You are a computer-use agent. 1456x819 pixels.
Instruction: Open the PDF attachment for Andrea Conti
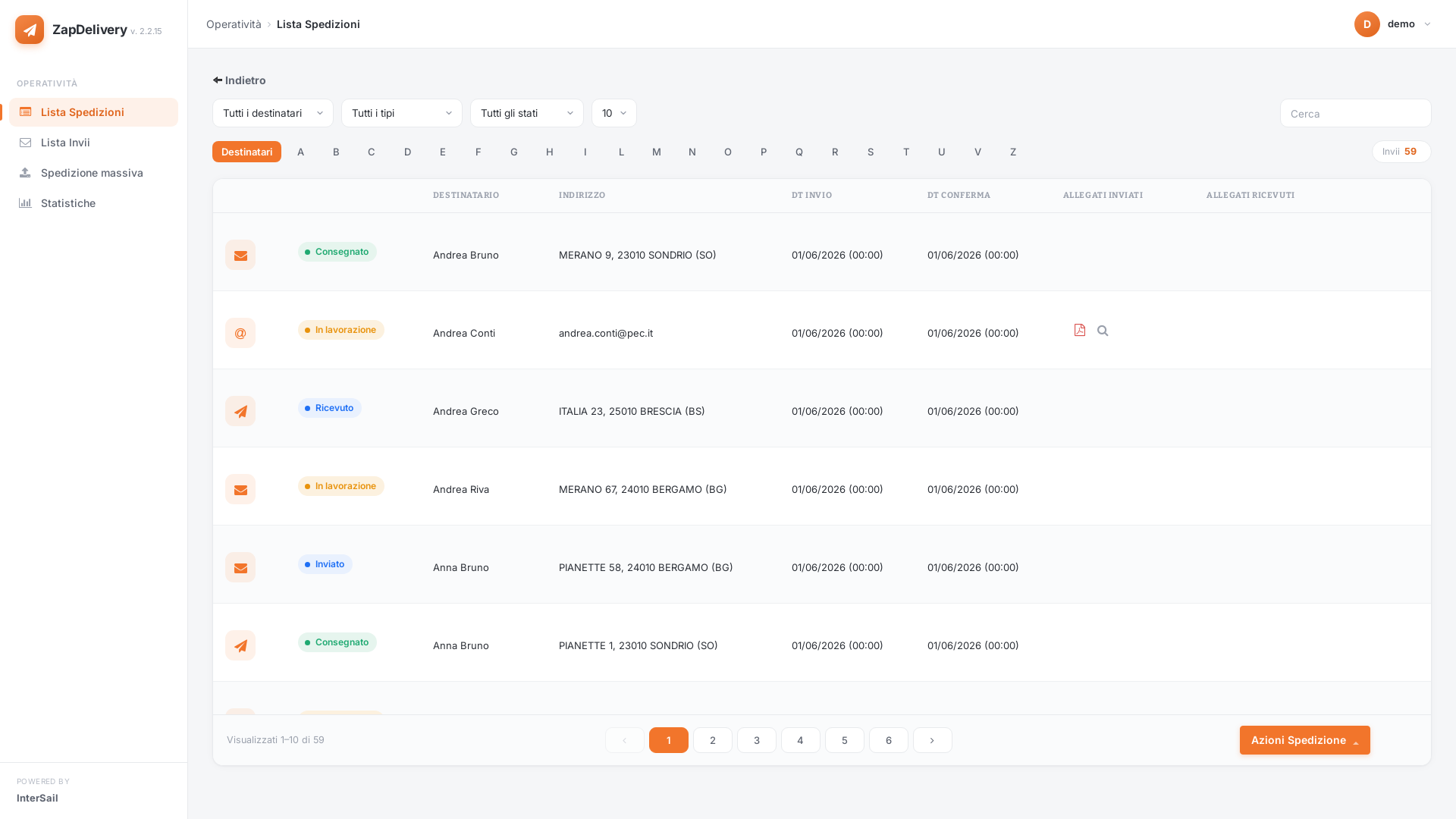(1080, 330)
